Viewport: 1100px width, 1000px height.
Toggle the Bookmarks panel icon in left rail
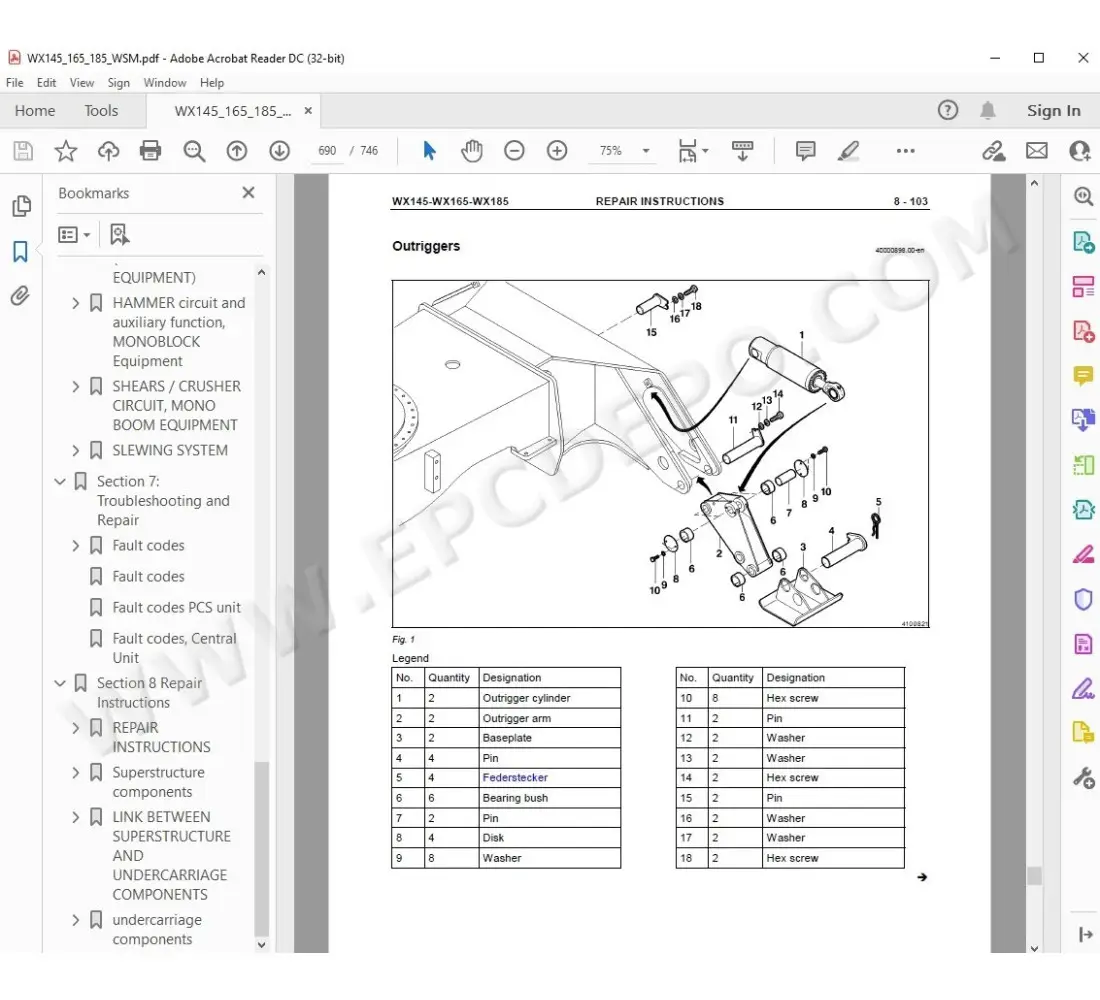pyautogui.click(x=20, y=251)
